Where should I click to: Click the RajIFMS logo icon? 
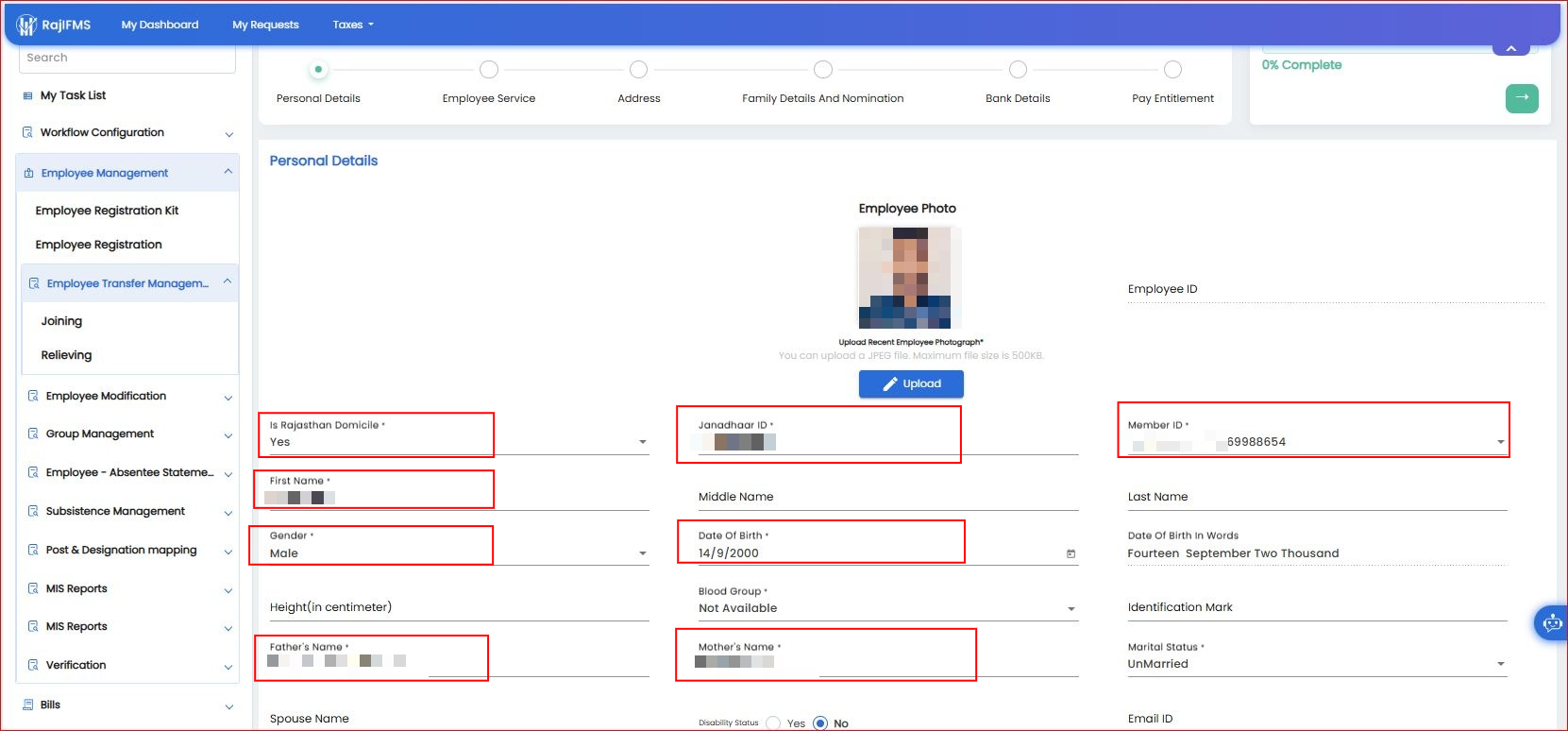click(x=26, y=25)
